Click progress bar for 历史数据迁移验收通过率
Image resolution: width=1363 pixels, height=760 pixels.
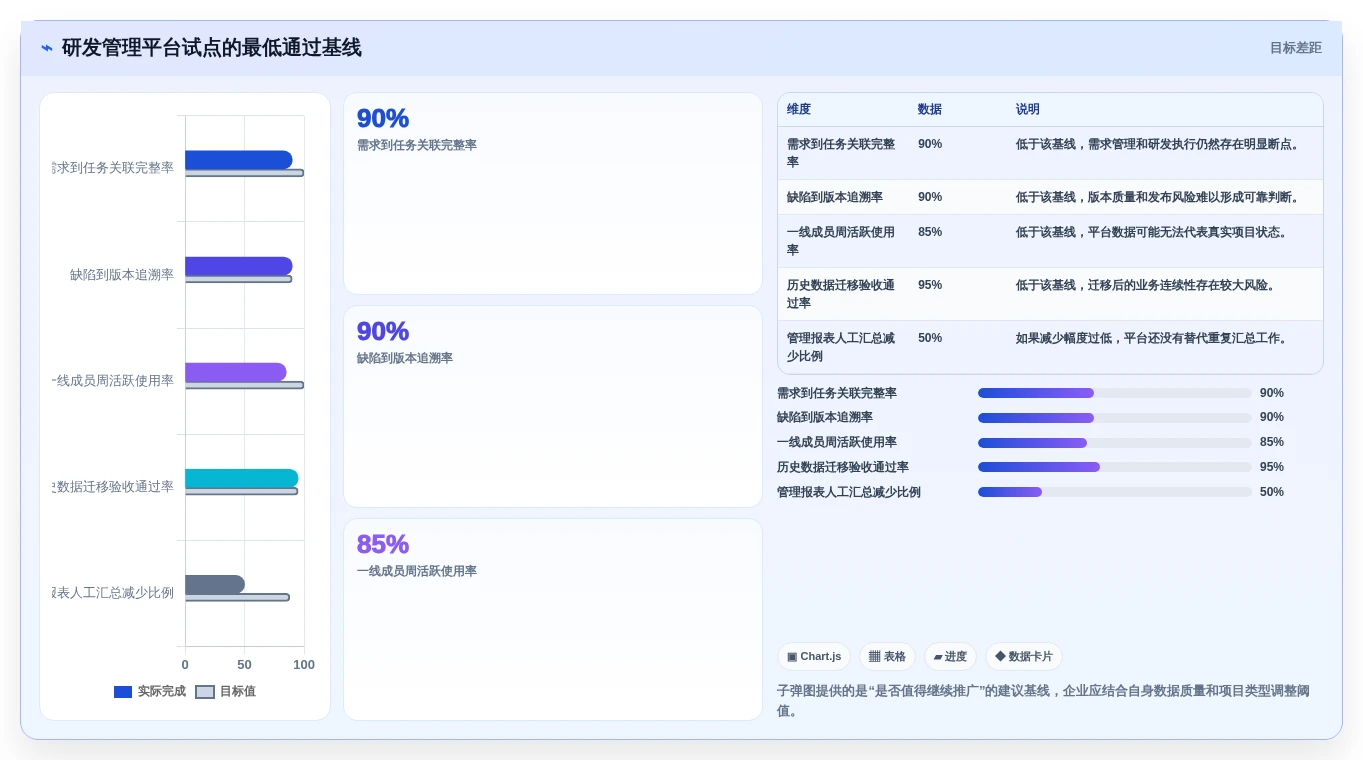coord(1115,467)
